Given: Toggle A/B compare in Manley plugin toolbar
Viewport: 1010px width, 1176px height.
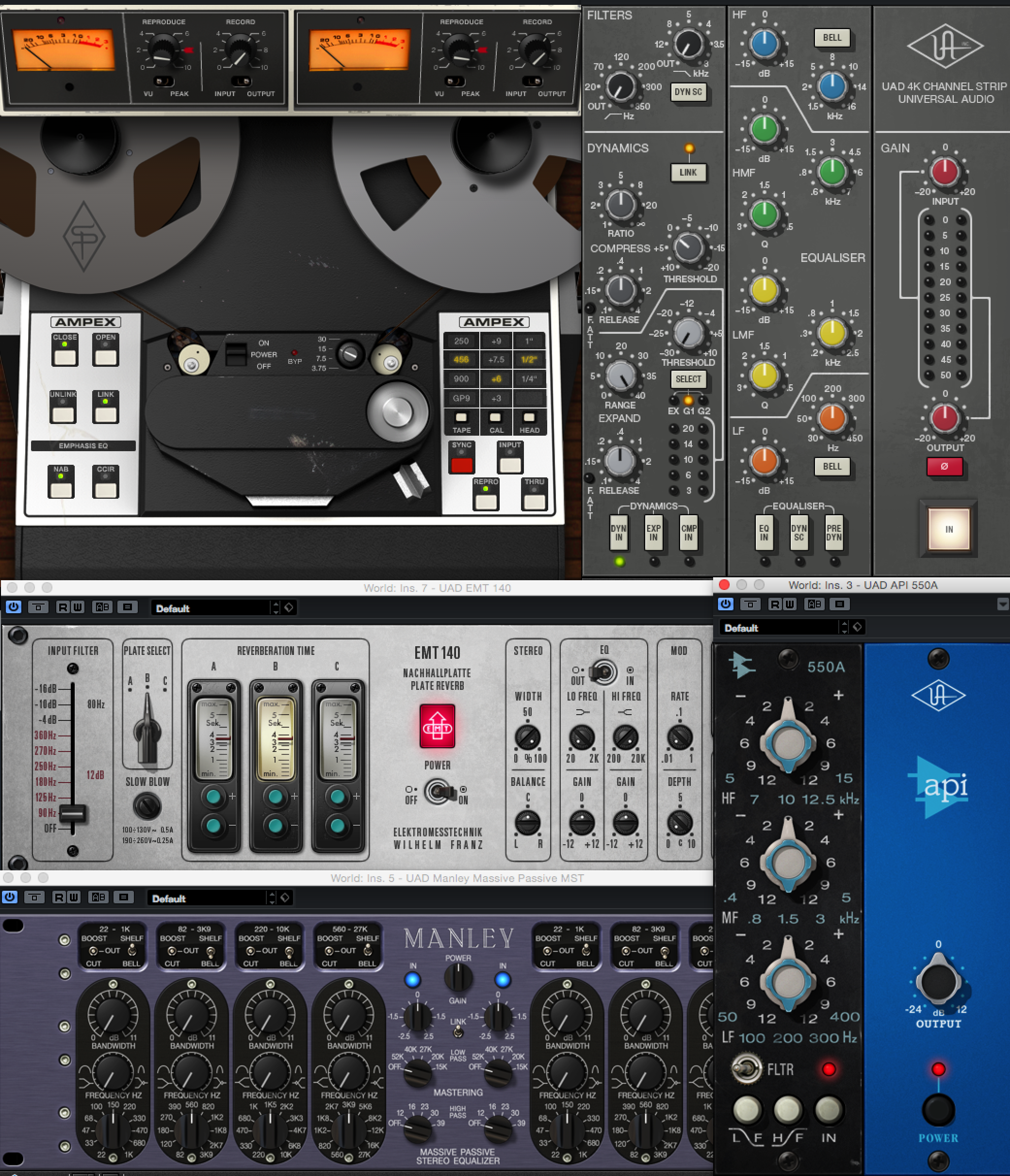Looking at the screenshot, I should click(x=98, y=897).
